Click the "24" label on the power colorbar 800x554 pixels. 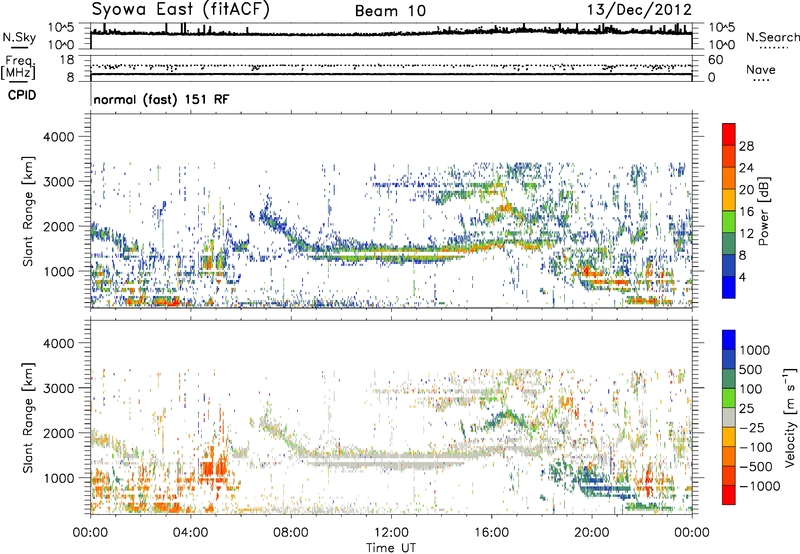(x=746, y=168)
